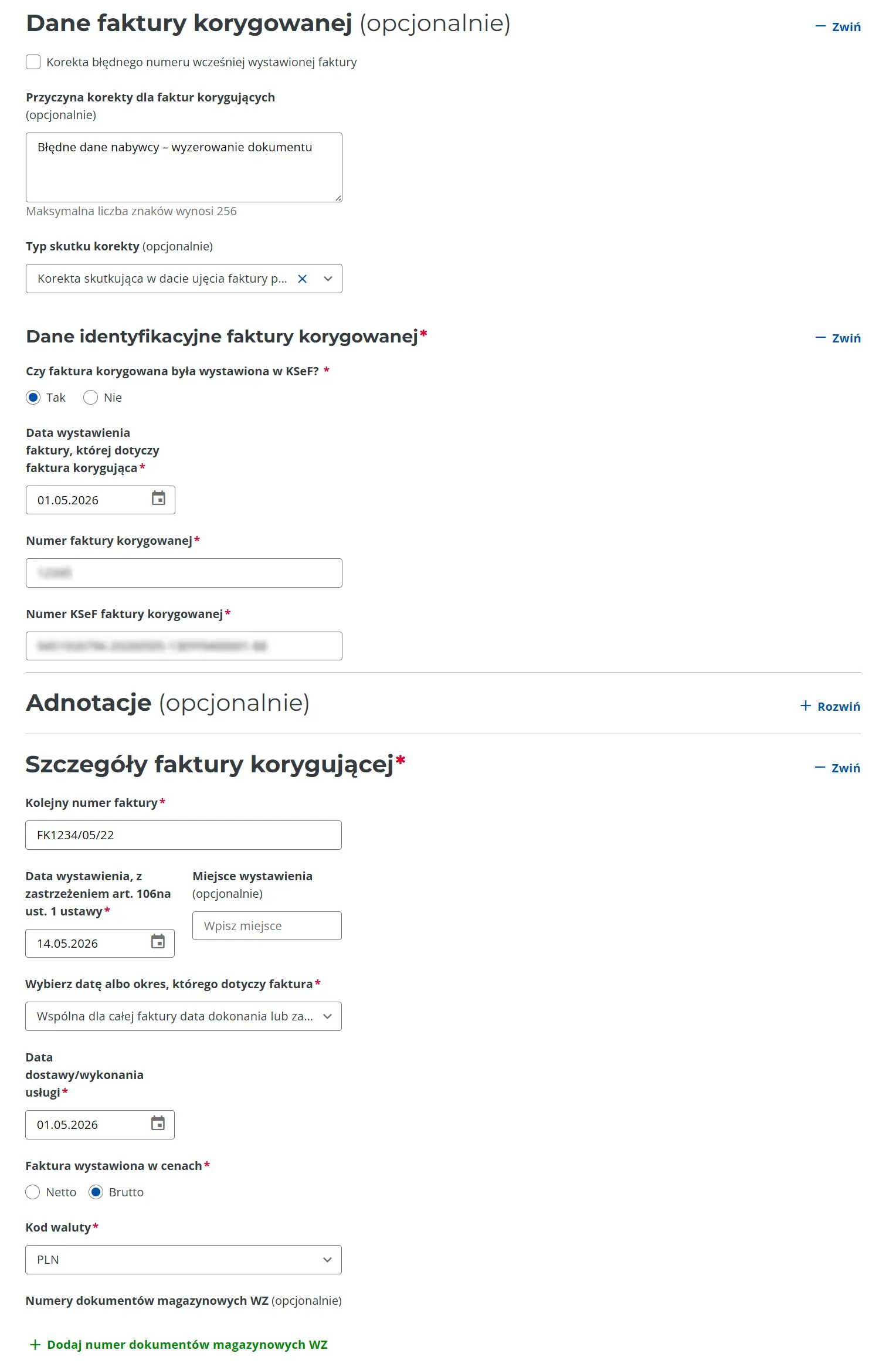Open the Kod waluty PLN dropdown
Screen dimensions: 896x1367
pos(184,1260)
